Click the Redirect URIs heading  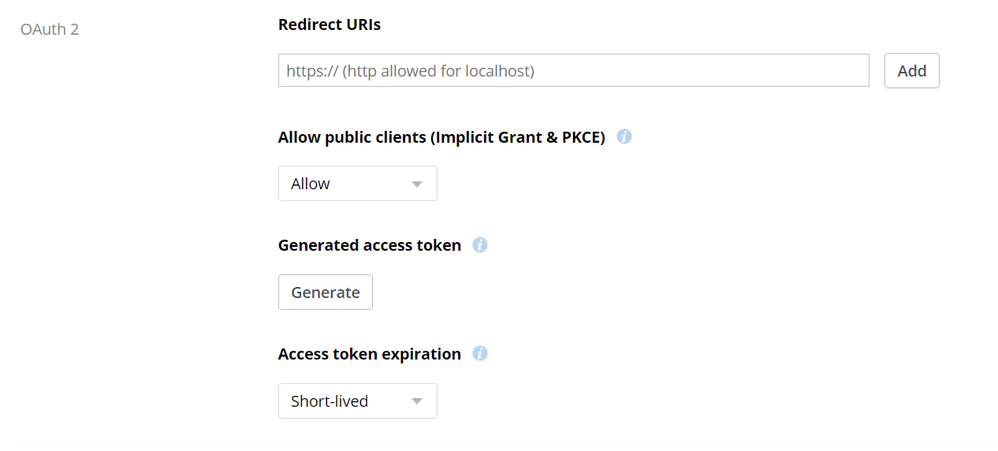coord(329,25)
